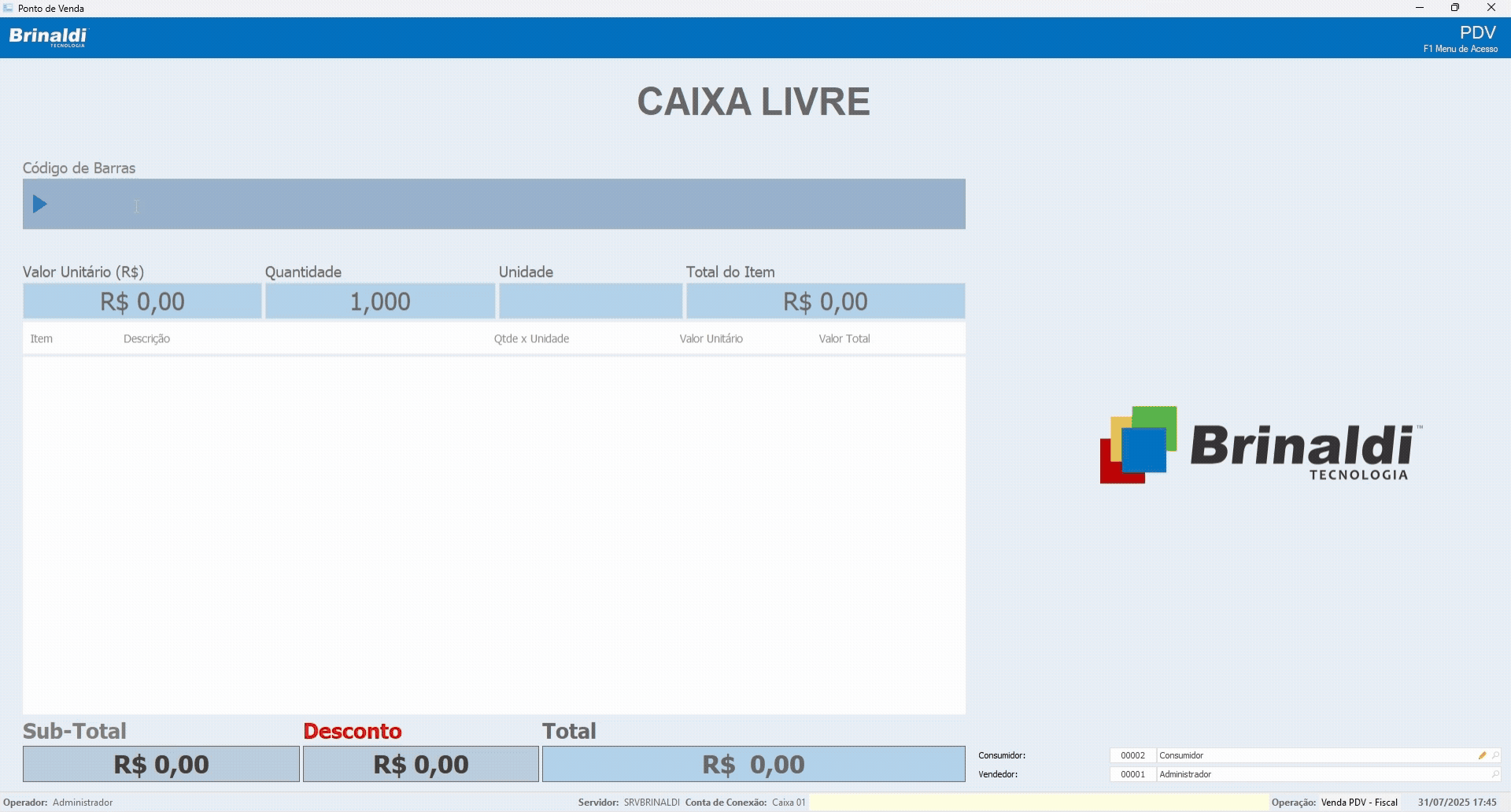Click the pencil edit icon for Consumidor

pyautogui.click(x=1482, y=755)
